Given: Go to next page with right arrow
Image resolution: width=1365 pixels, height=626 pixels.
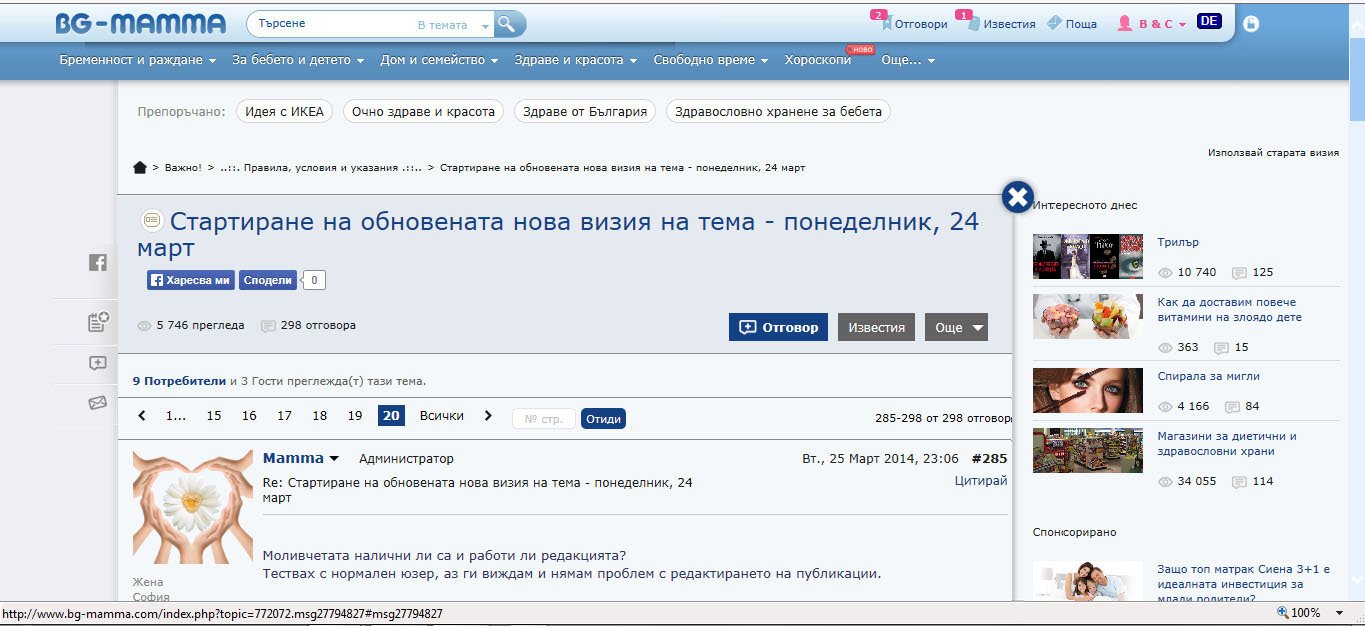Looking at the screenshot, I should (488, 416).
